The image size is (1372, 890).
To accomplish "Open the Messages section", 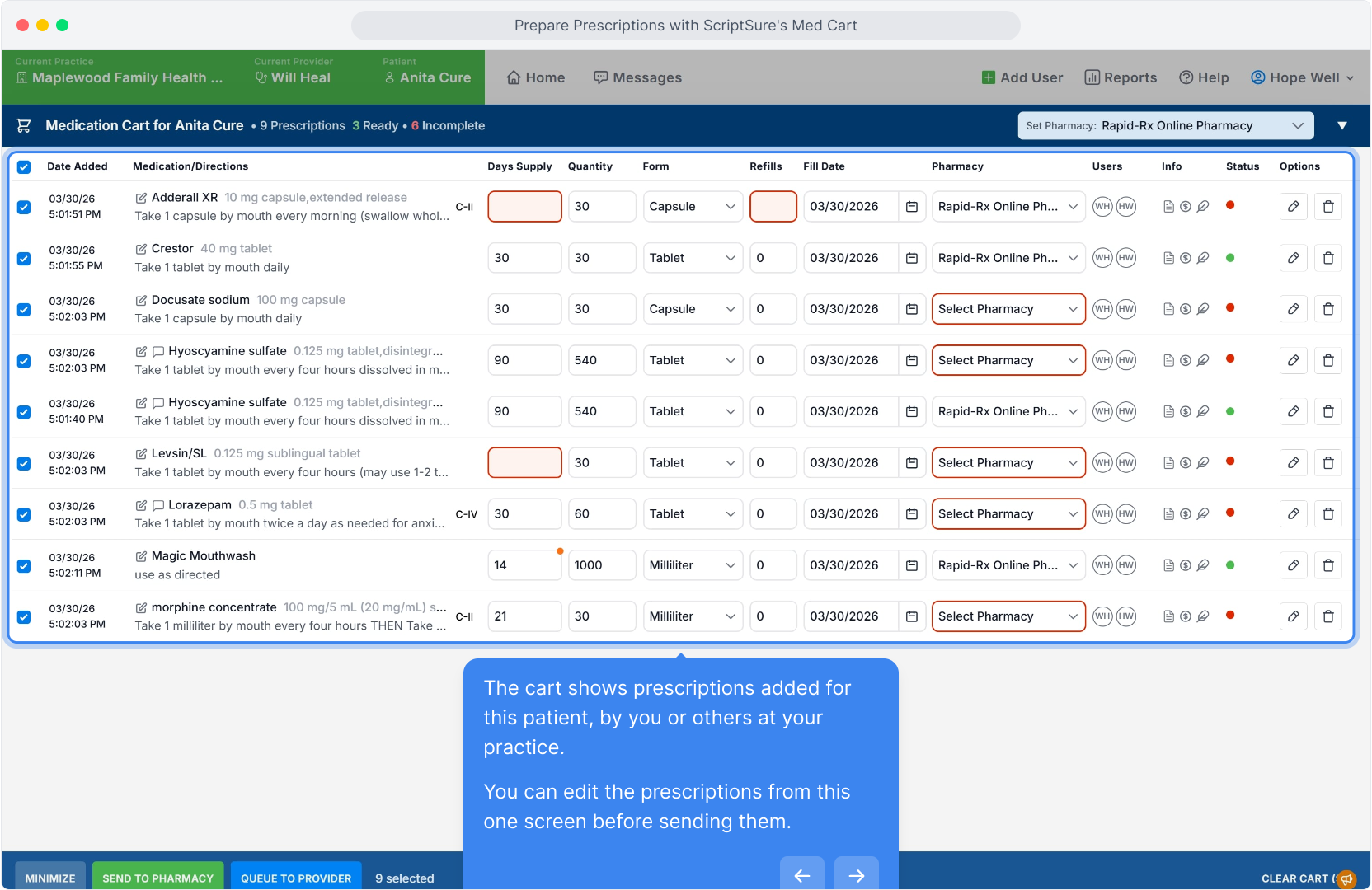I will (x=637, y=77).
